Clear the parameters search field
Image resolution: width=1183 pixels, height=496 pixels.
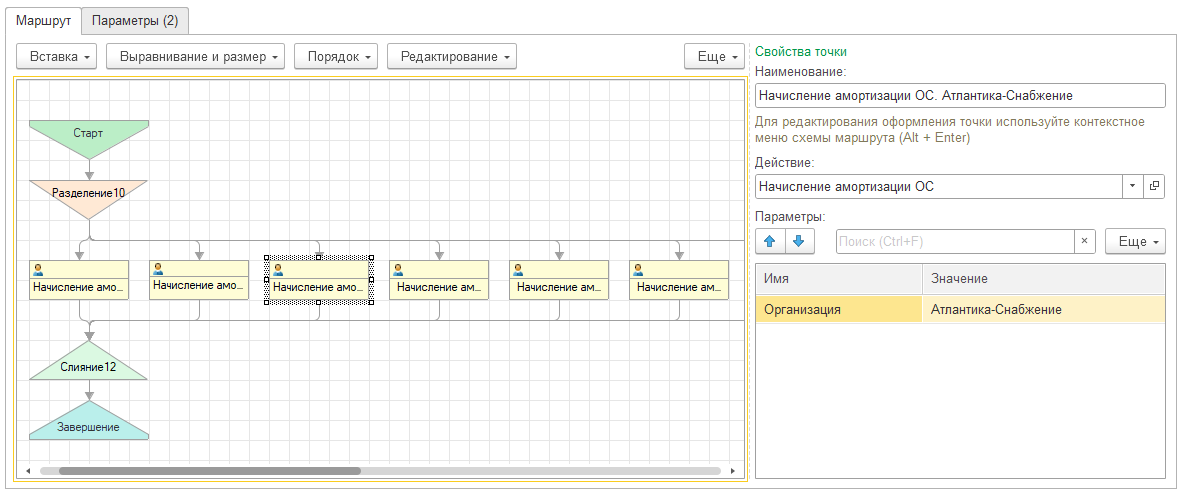click(x=1084, y=241)
